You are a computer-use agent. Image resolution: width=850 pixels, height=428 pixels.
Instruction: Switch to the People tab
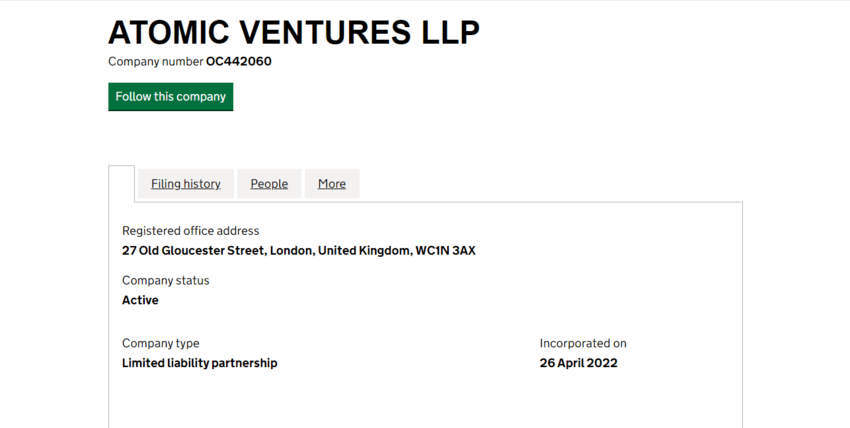click(269, 184)
